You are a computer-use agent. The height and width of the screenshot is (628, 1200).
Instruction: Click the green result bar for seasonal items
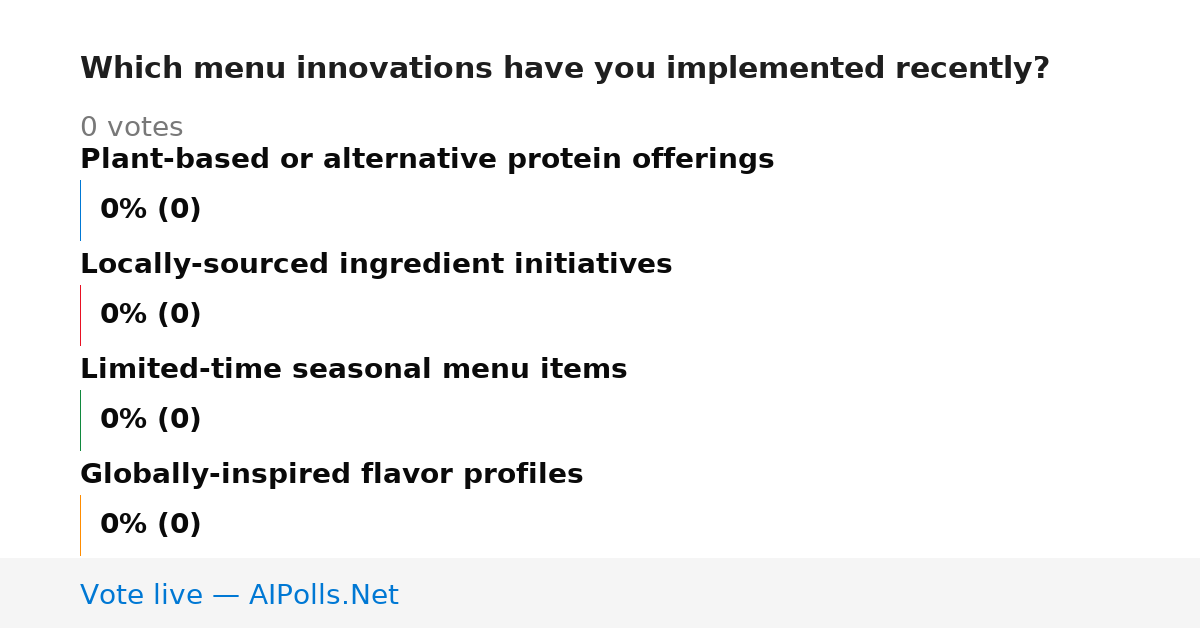(80, 420)
